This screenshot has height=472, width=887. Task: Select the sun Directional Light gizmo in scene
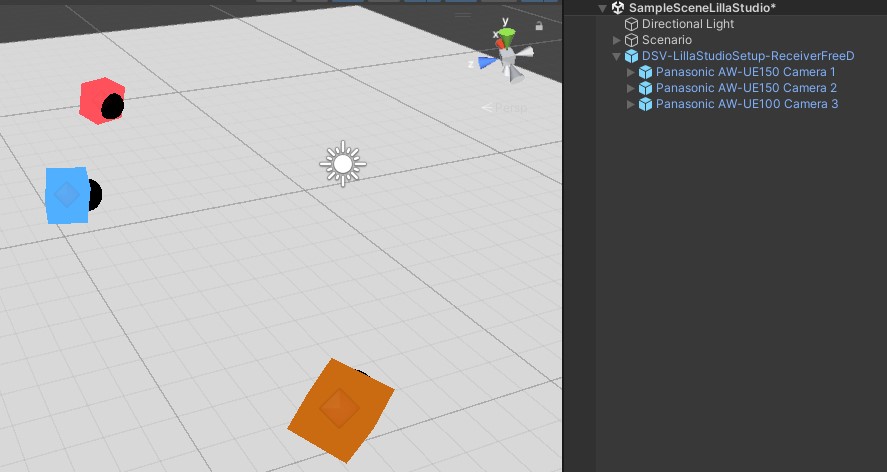pos(343,163)
